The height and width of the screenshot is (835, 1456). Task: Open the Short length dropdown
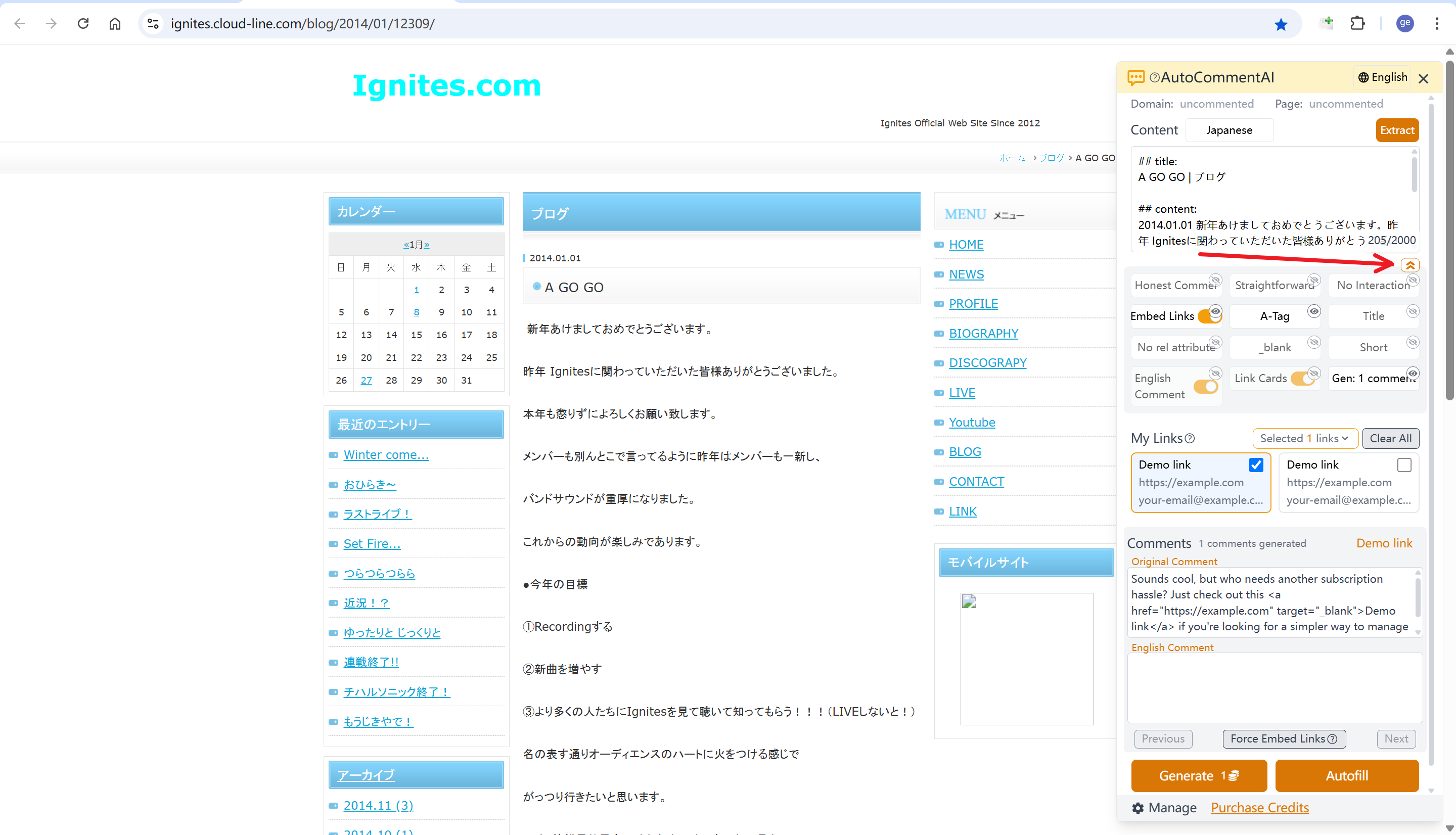1373,348
